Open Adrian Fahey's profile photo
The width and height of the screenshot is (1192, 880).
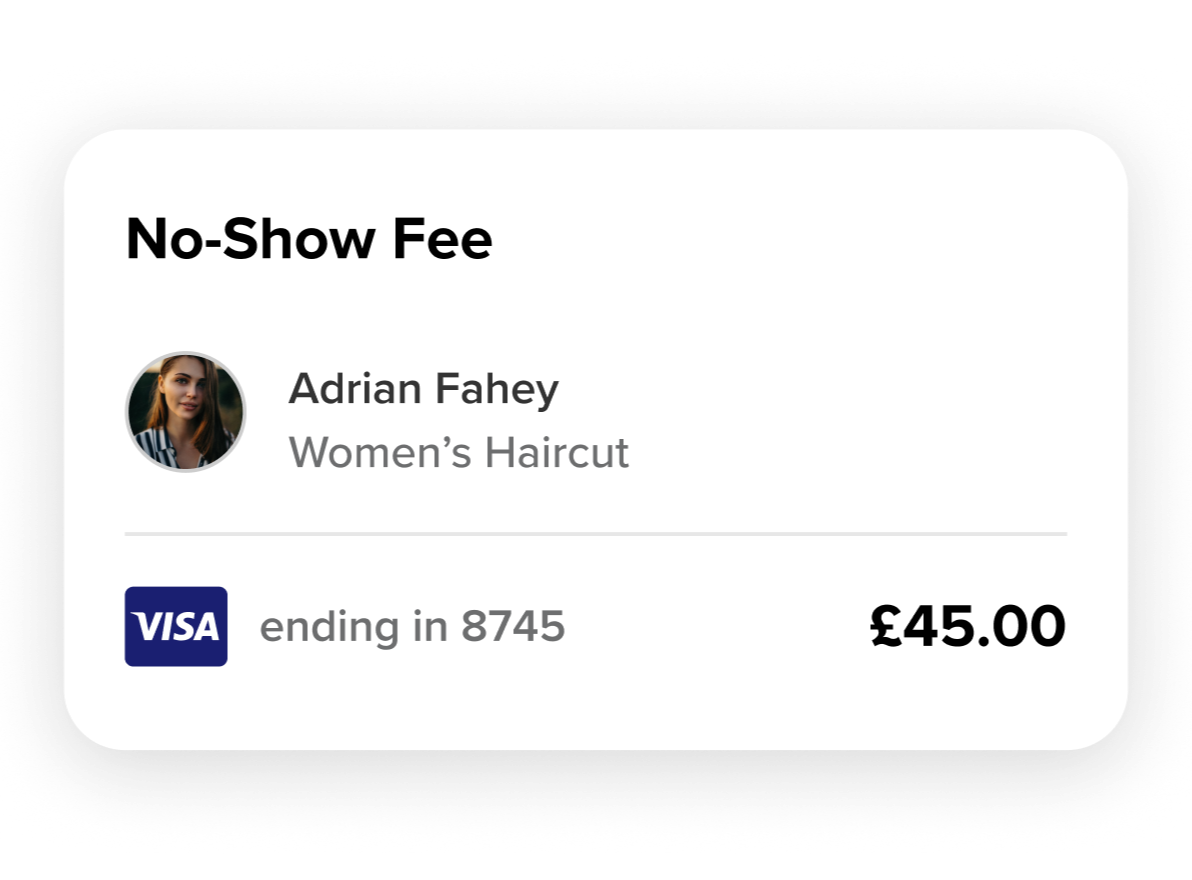[x=185, y=412]
